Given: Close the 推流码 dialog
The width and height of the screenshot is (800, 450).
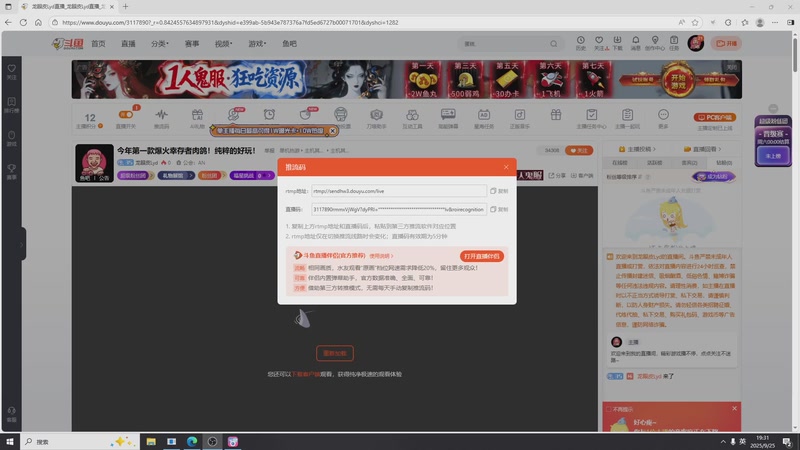Looking at the screenshot, I should pos(506,167).
